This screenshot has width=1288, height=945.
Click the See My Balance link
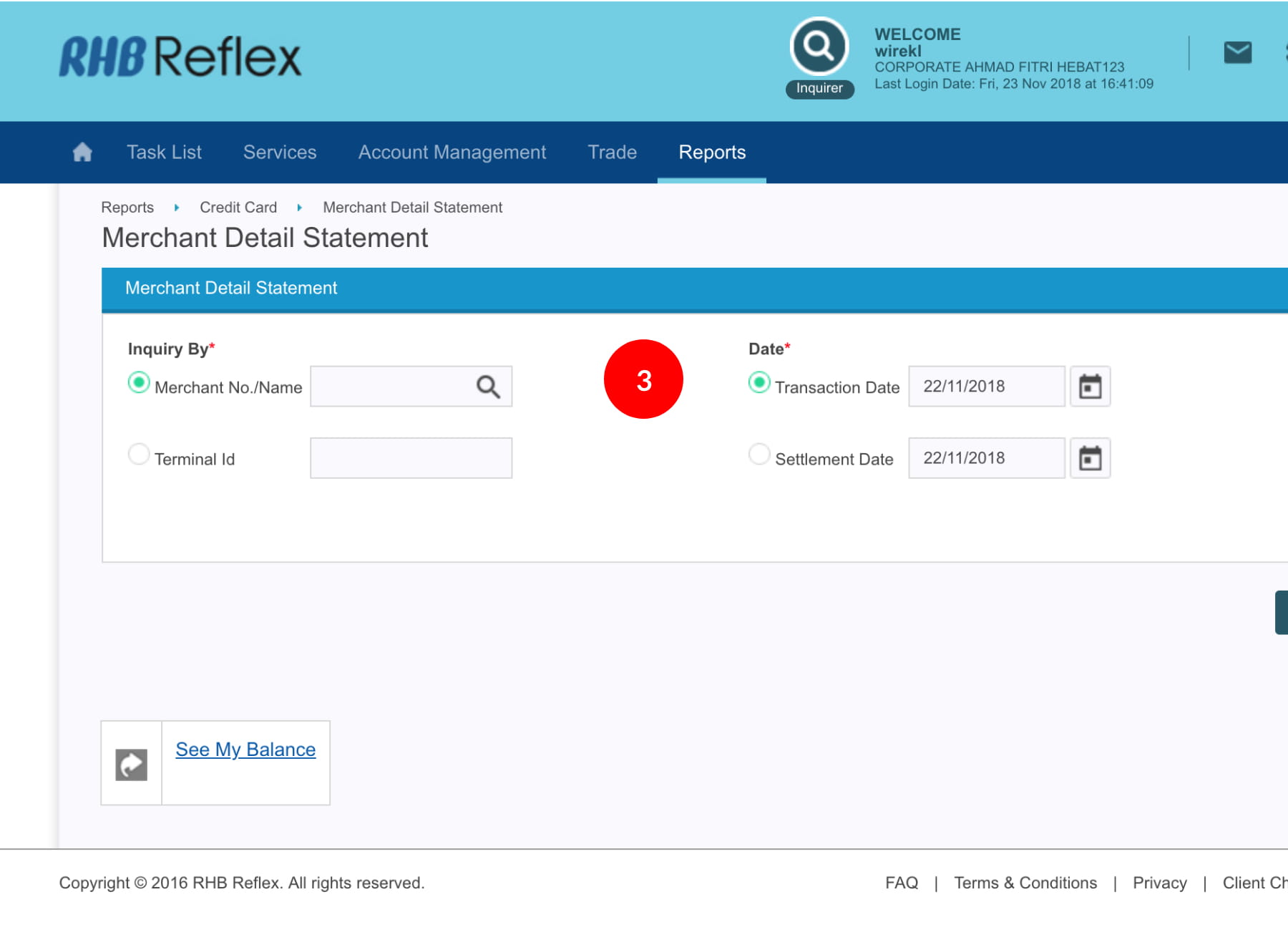click(x=245, y=750)
